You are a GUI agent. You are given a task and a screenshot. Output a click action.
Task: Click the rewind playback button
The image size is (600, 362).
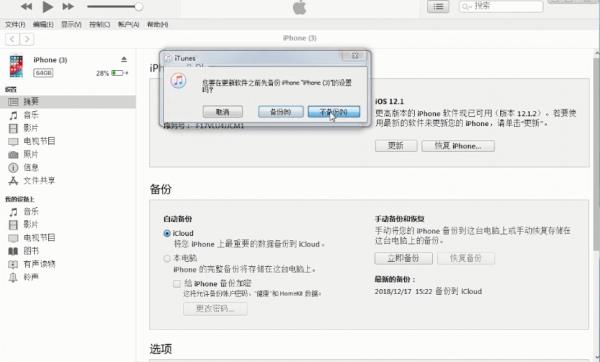tap(26, 6)
